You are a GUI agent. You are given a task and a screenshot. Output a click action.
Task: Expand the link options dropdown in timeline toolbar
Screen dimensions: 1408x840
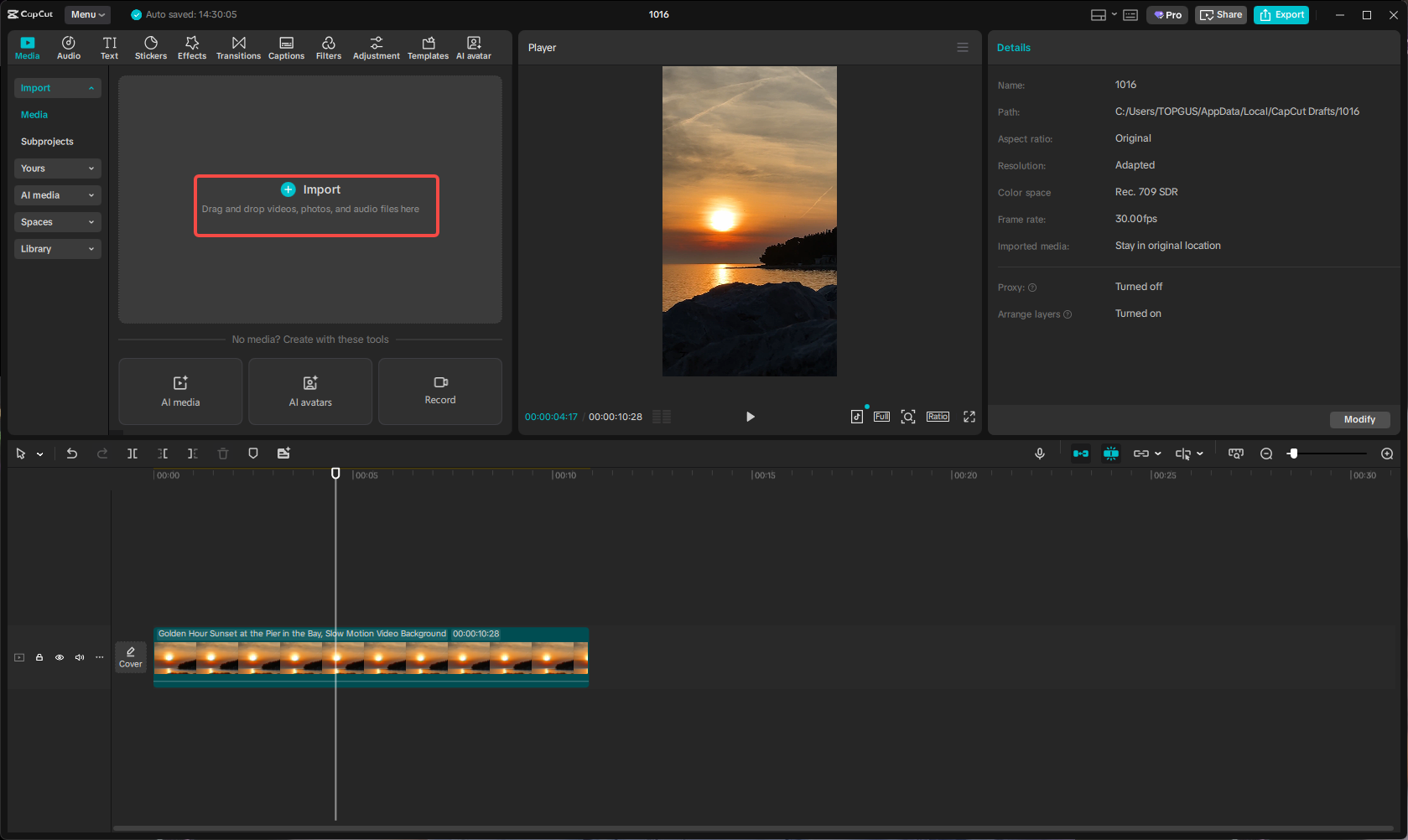click(x=1156, y=454)
